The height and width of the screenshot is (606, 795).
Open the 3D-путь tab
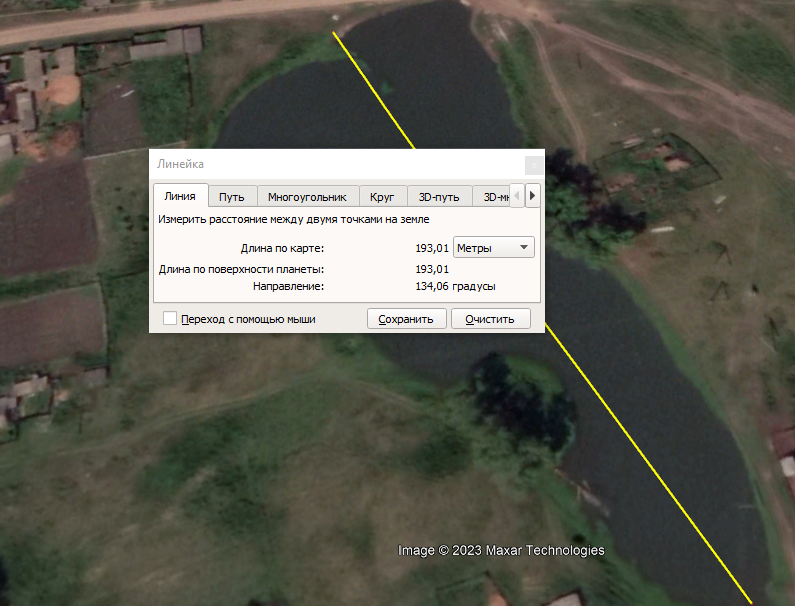pos(439,197)
